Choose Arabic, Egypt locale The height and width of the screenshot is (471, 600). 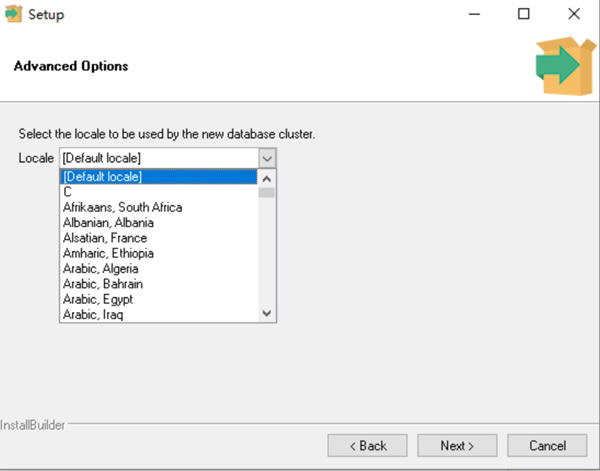pyautogui.click(x=97, y=299)
